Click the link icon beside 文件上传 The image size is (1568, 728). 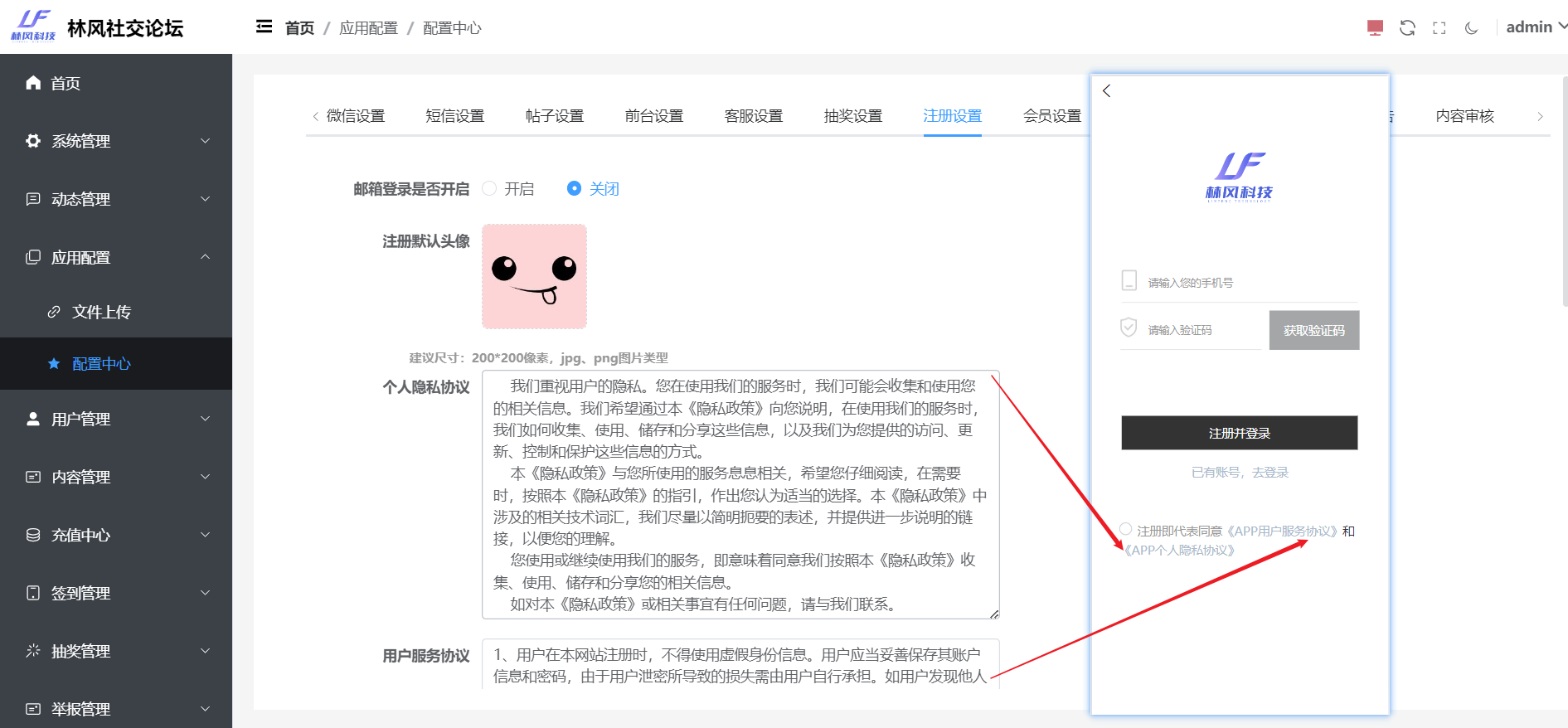coord(54,312)
